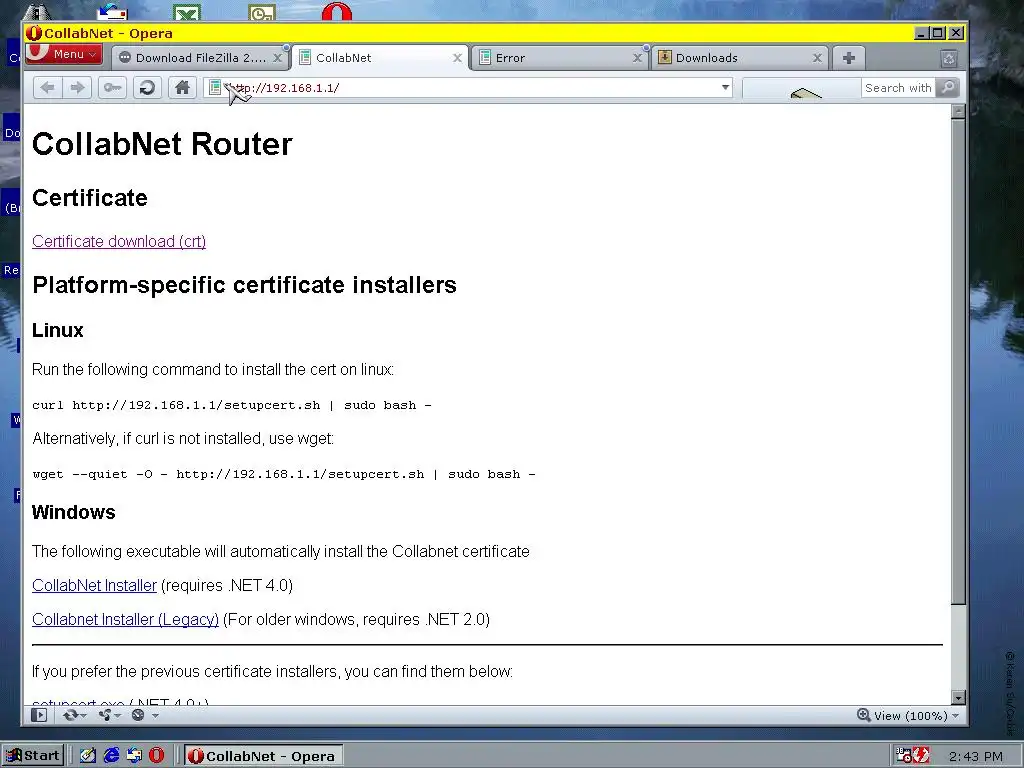Expand the Opera Turbo dropdown arrow
This screenshot has height=768, width=1024.
[x=155, y=716]
